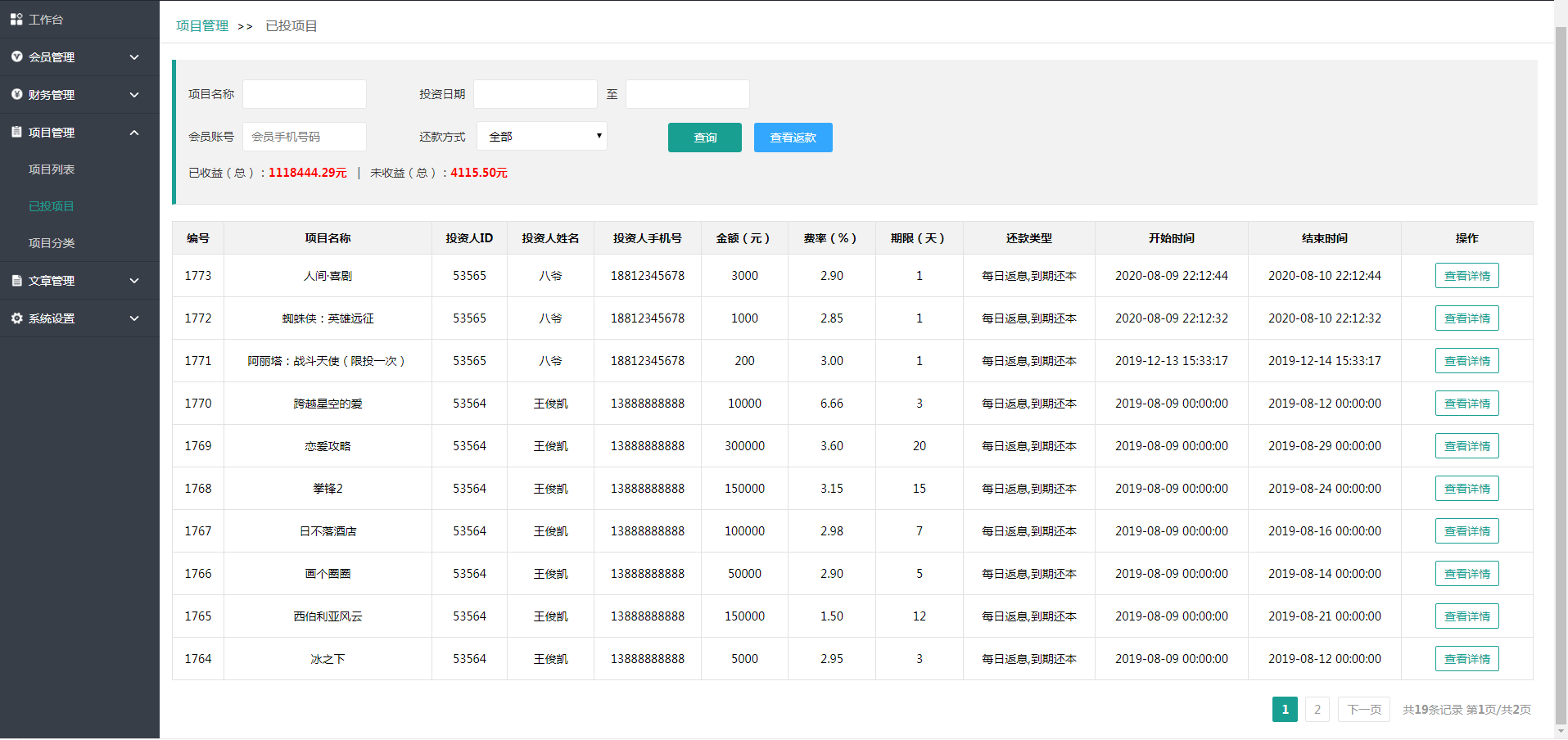Focus the 投资日期 start date field
This screenshot has width=1568, height=740.
coord(535,94)
